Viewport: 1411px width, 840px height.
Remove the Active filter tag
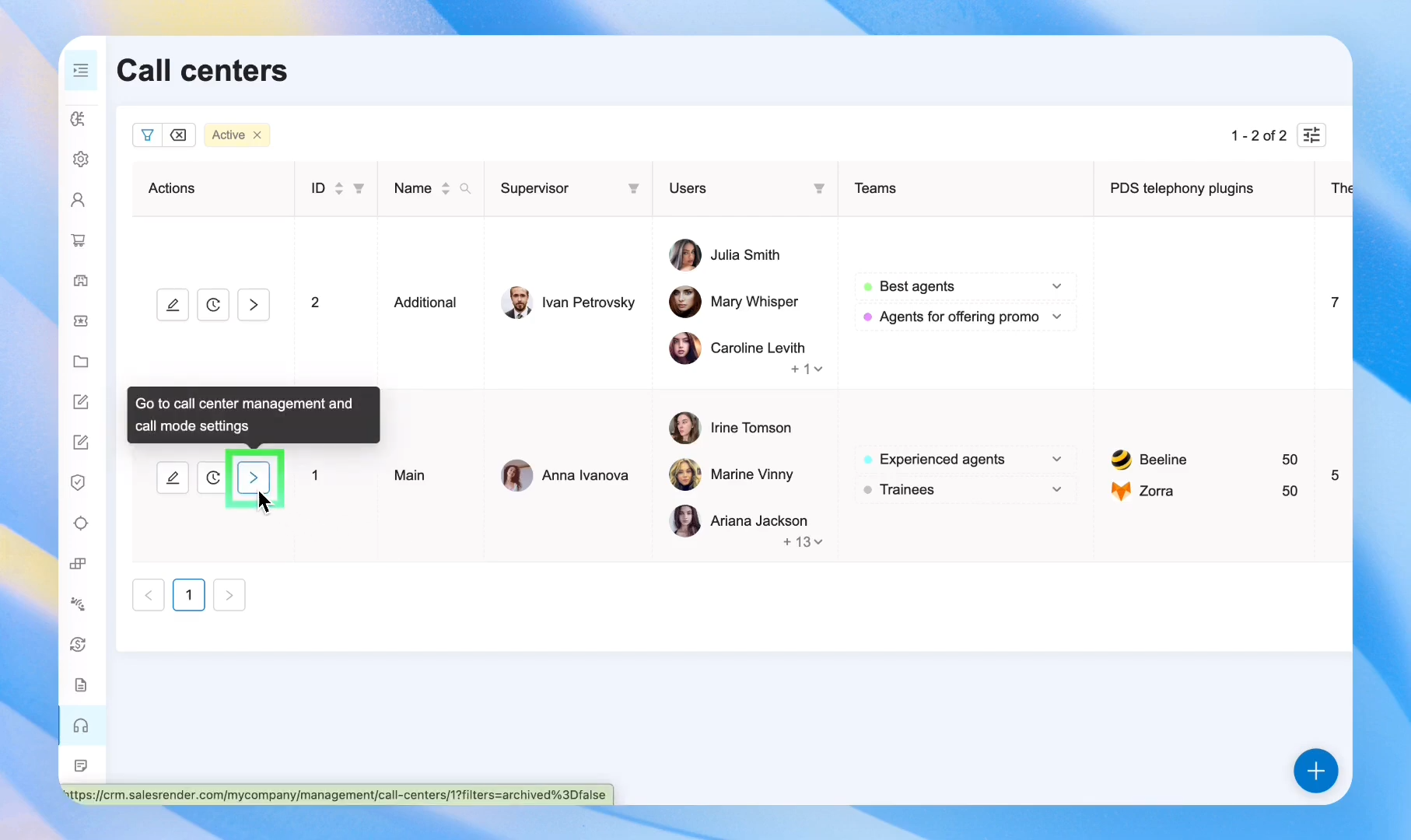click(x=257, y=135)
